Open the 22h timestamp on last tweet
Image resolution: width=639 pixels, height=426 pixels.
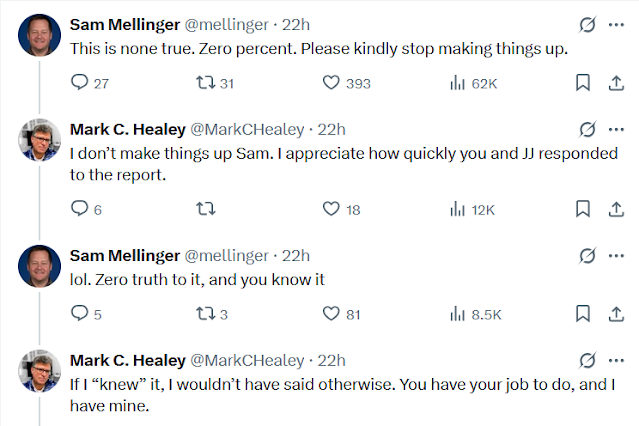point(331,360)
